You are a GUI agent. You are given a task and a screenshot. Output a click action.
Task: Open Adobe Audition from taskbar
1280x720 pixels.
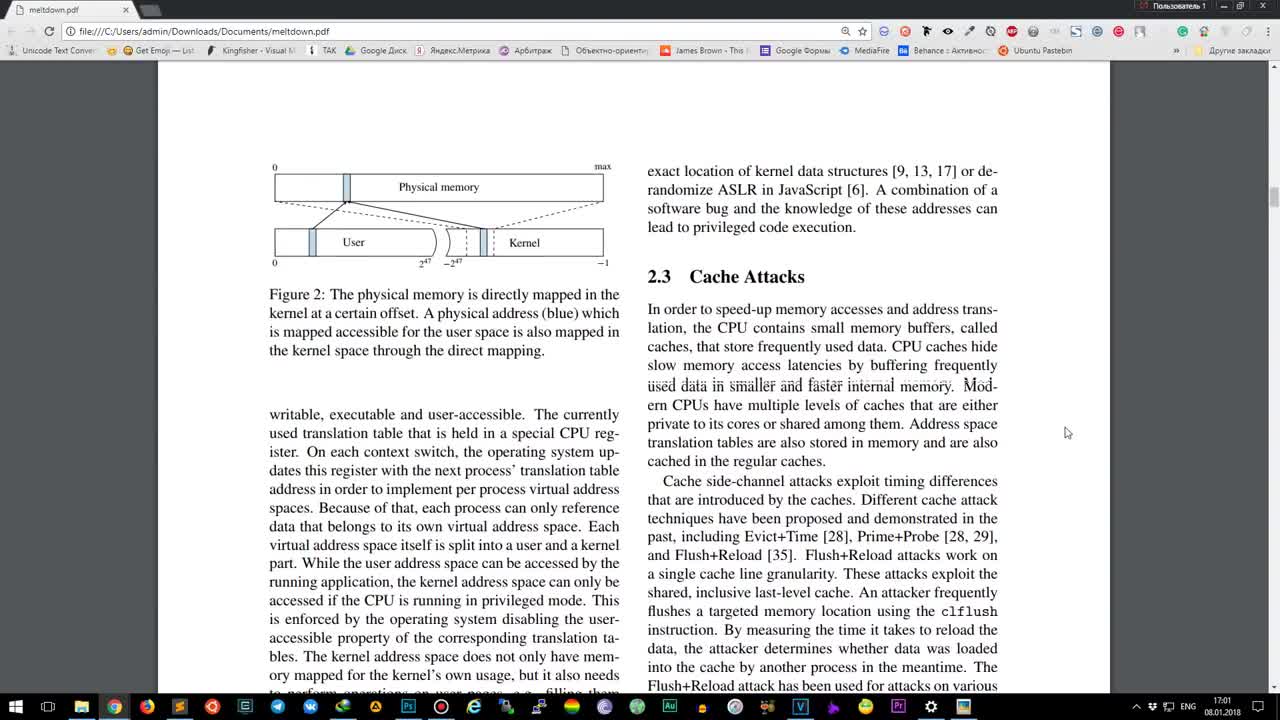670,706
